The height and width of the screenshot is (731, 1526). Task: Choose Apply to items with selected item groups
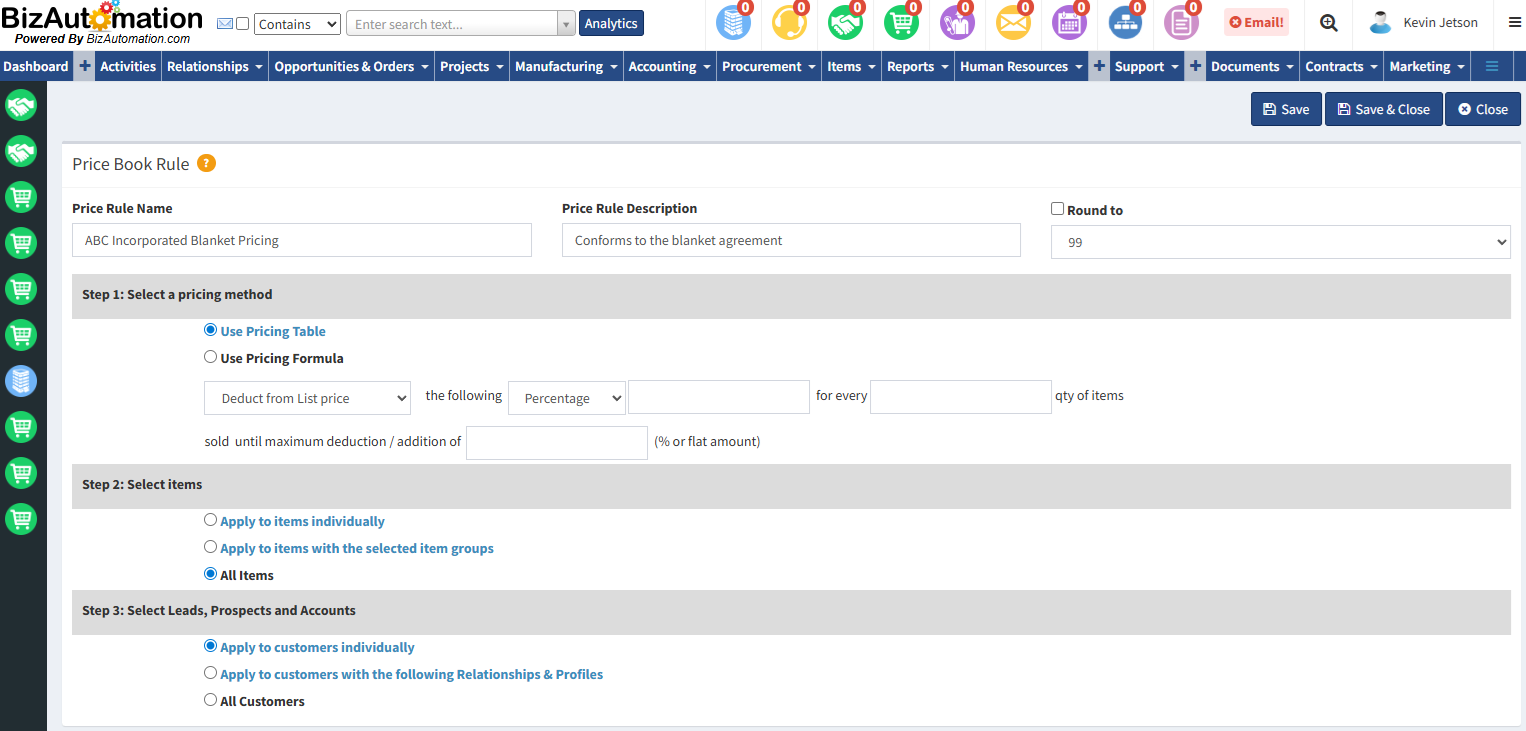click(210, 547)
